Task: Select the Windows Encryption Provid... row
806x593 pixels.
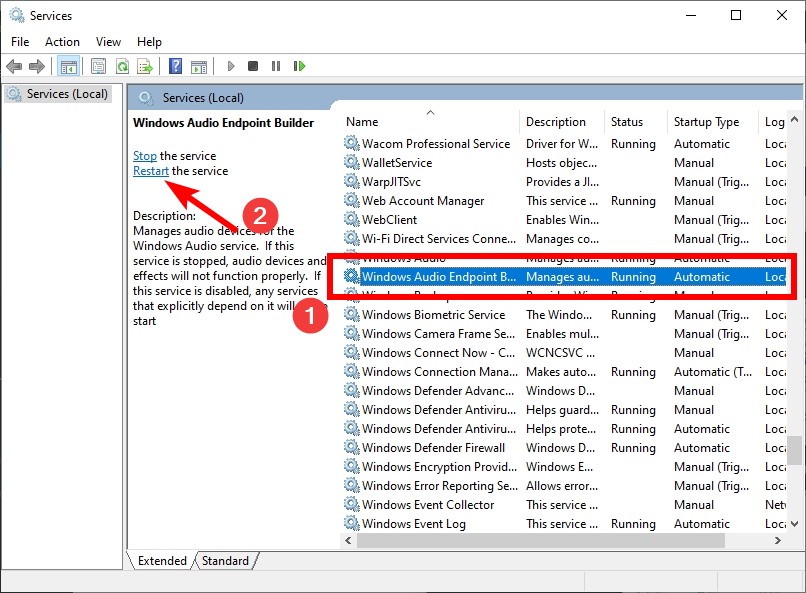Action: pyautogui.click(x=564, y=467)
